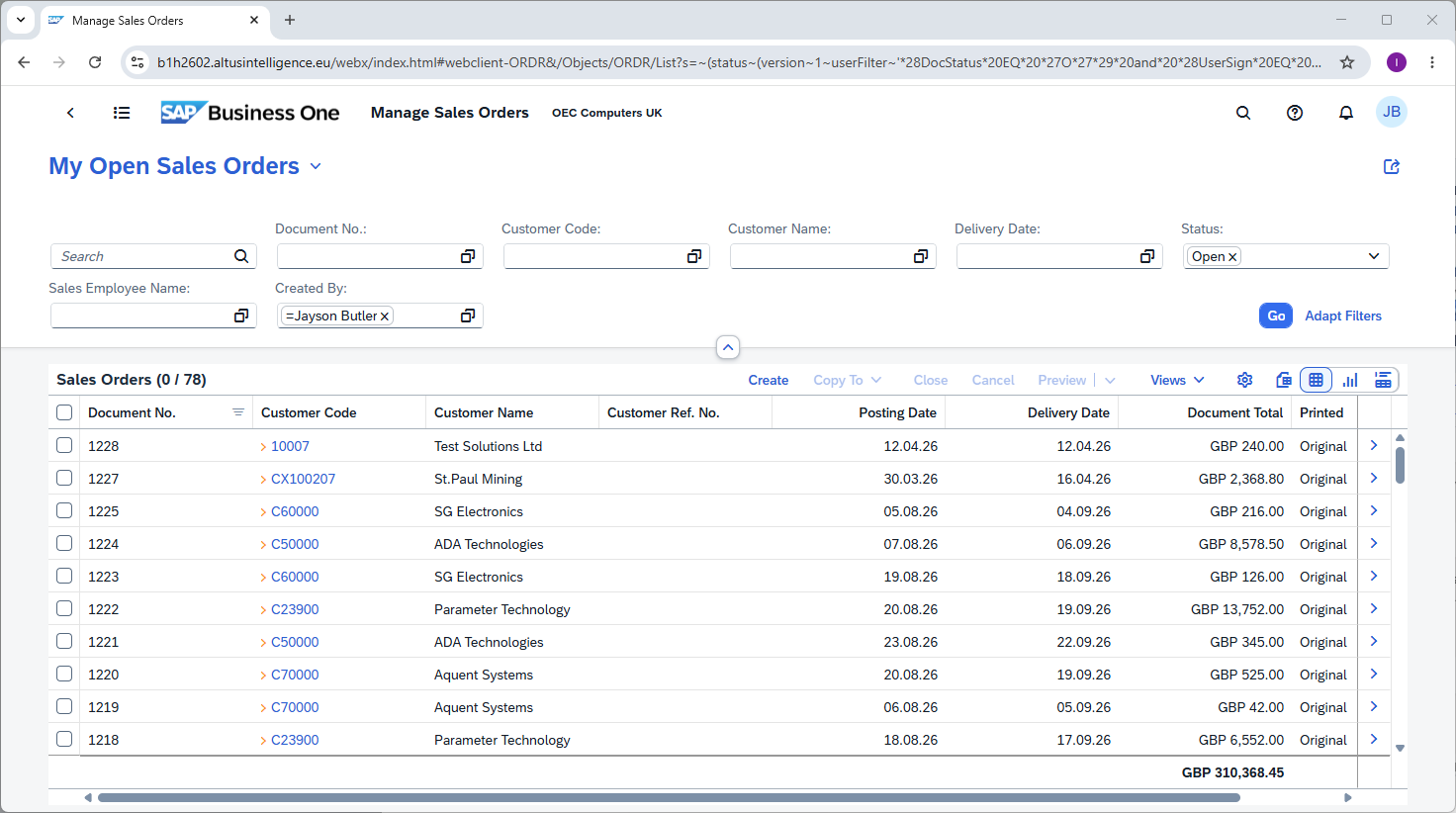Open table settings gear icon
Image resolution: width=1456 pixels, height=813 pixels.
pyautogui.click(x=1245, y=380)
